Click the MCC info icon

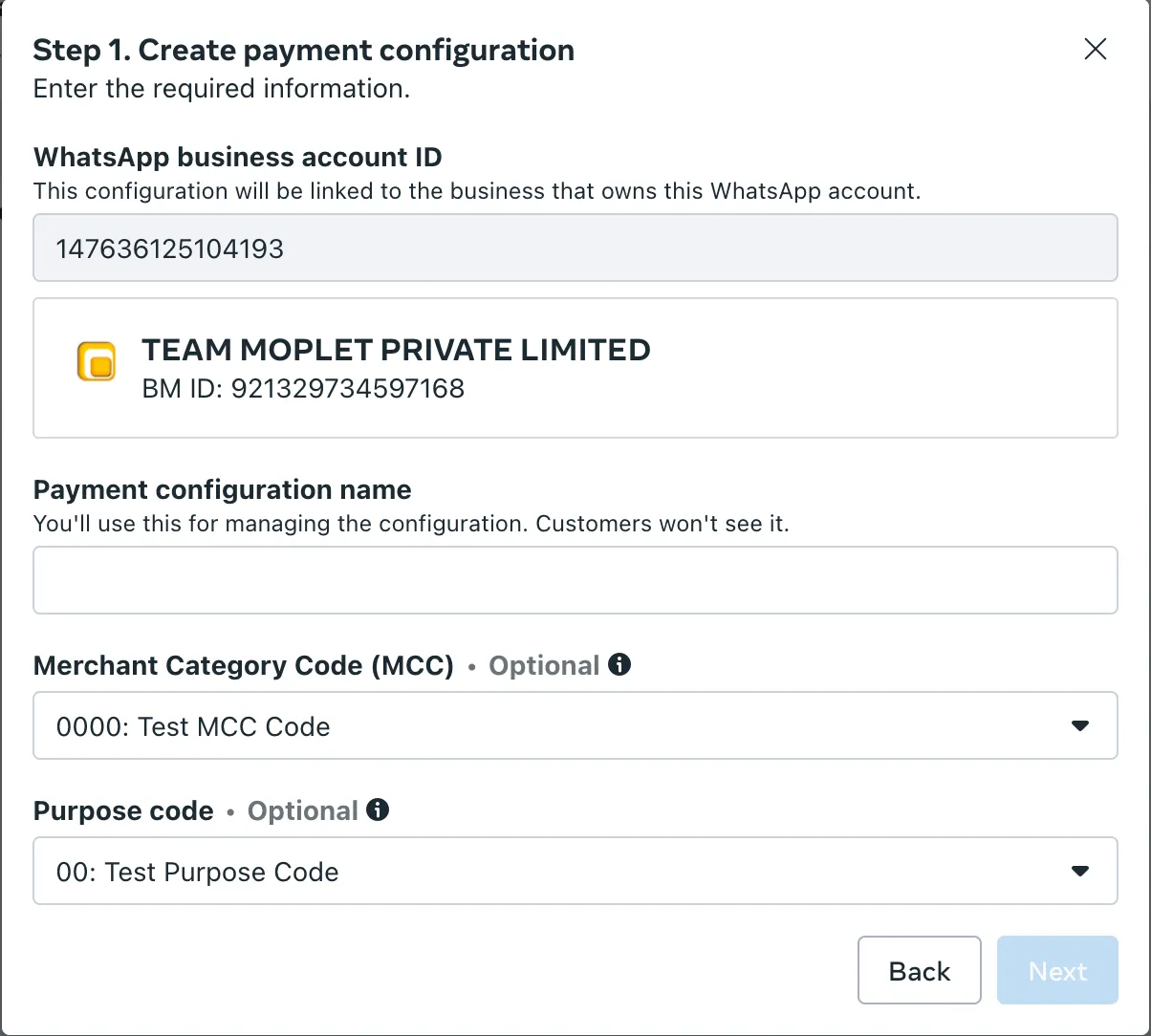click(x=619, y=664)
